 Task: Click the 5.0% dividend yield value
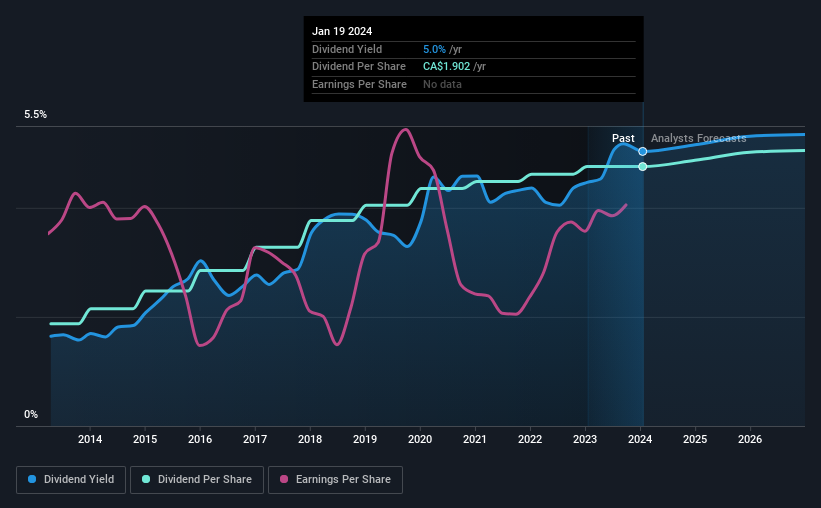click(434, 49)
